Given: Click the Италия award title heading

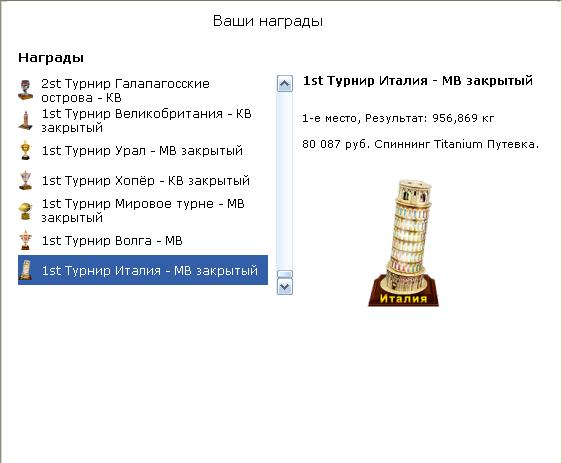Looking at the screenshot, I should tap(418, 81).
